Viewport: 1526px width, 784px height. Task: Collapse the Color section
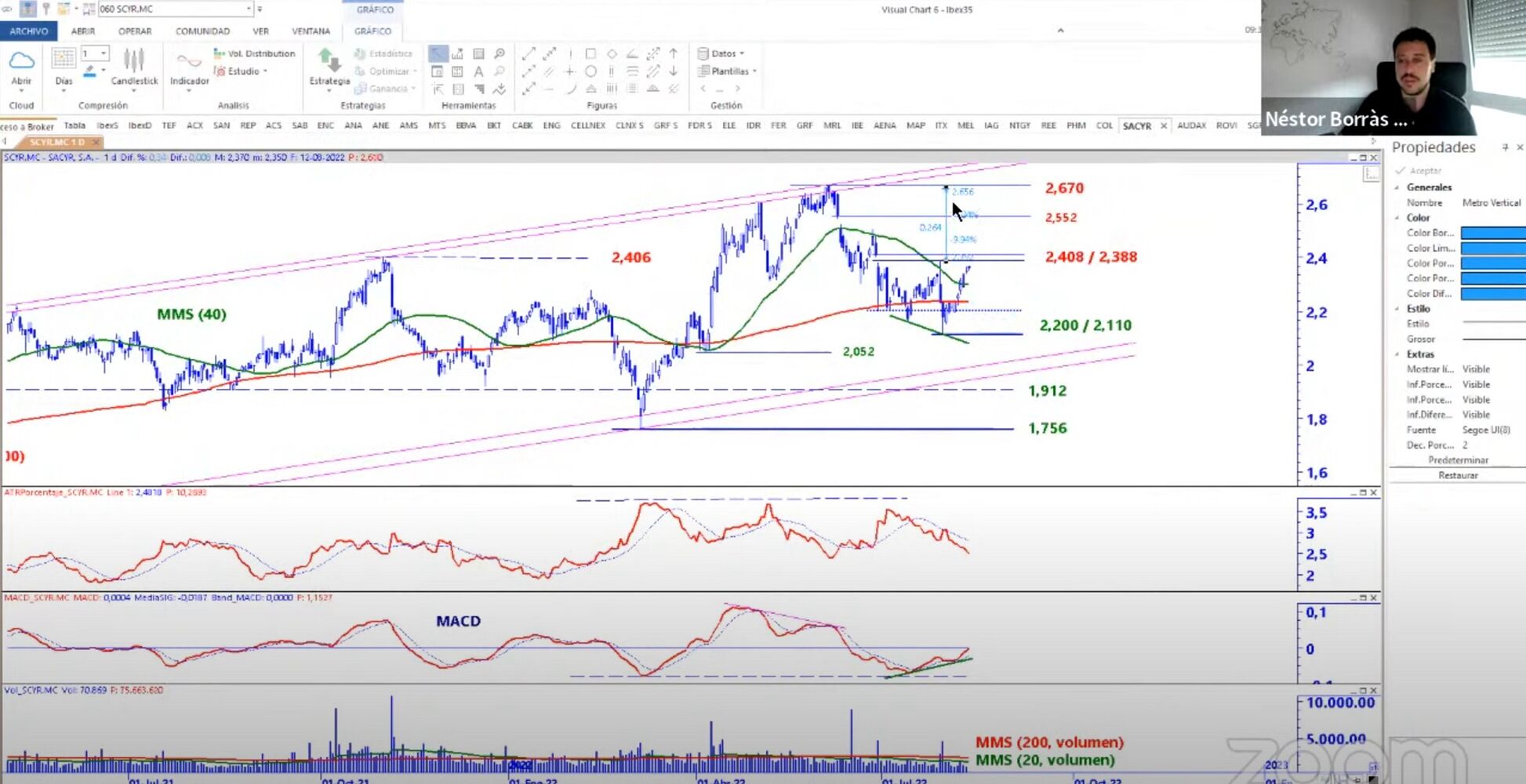tap(1397, 218)
